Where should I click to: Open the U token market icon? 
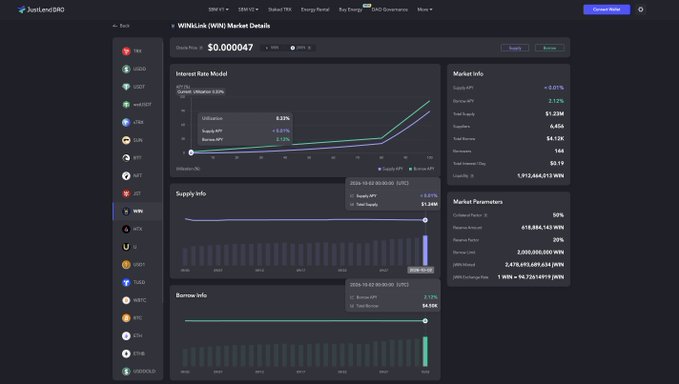[x=126, y=247]
